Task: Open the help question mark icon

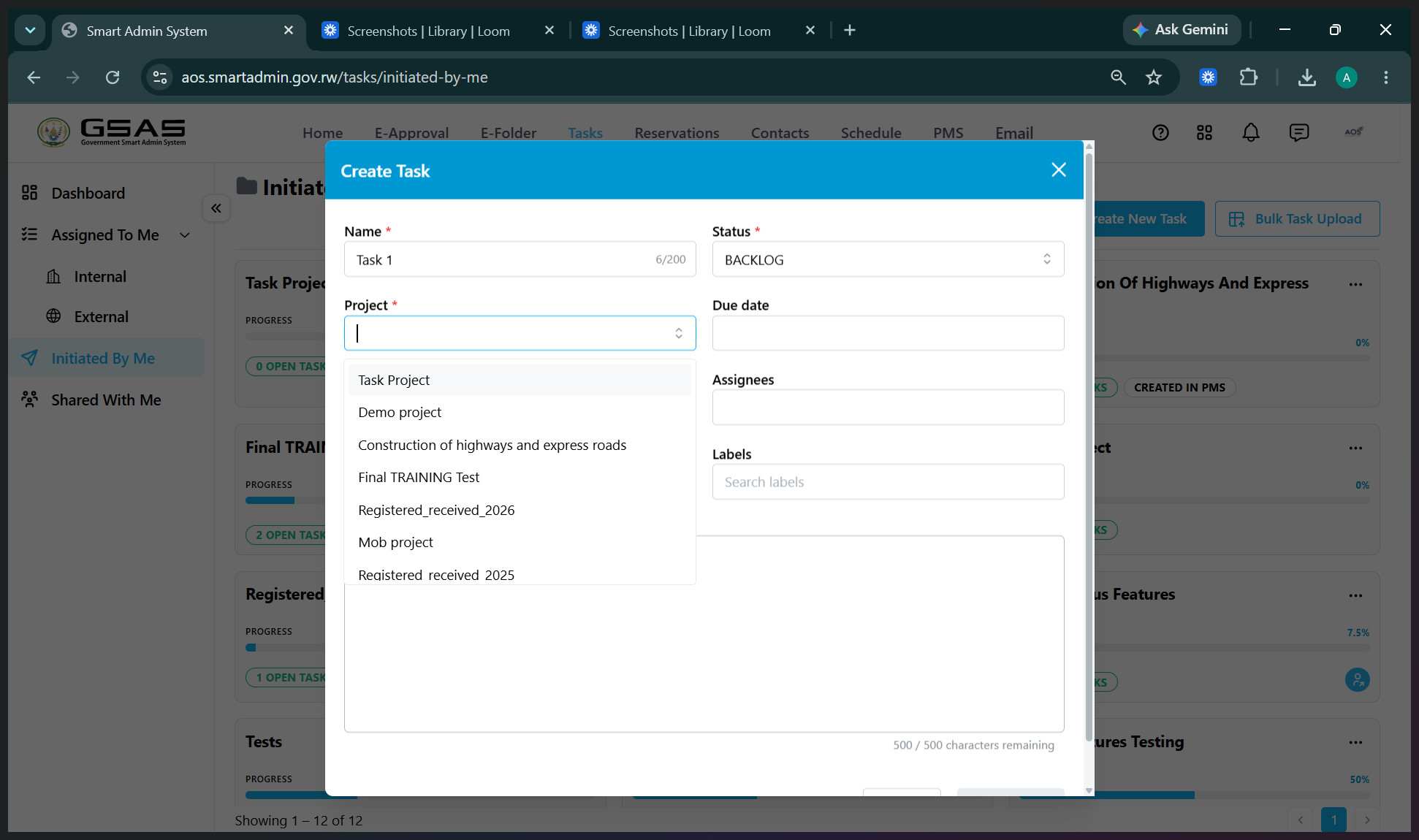Action: (1160, 132)
